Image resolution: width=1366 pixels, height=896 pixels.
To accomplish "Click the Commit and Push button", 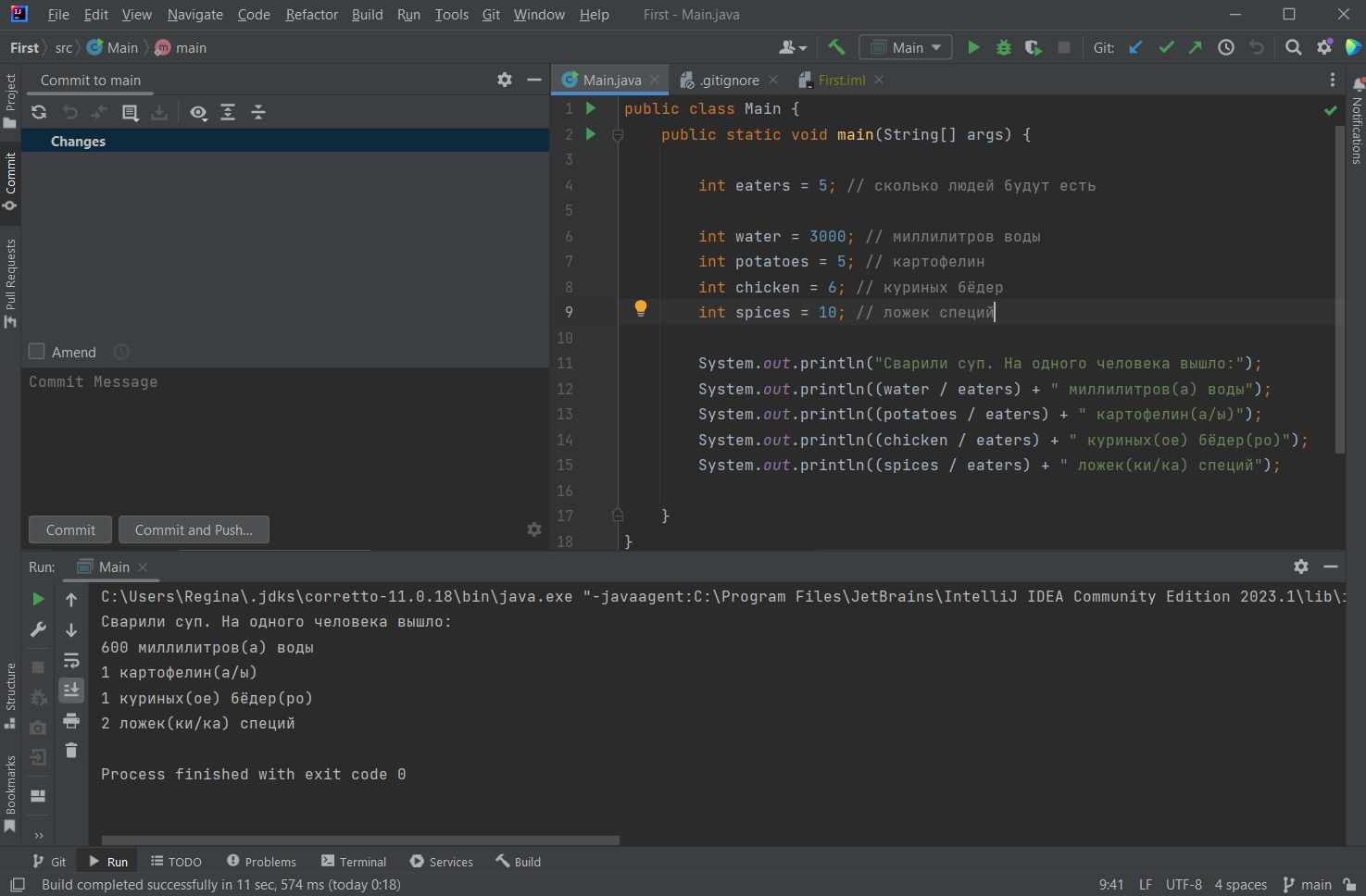I will click(x=194, y=529).
